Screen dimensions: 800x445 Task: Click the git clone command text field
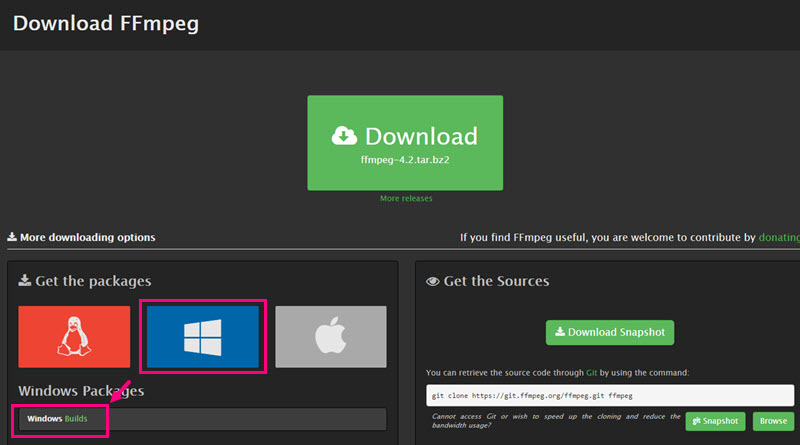[x=610, y=395]
